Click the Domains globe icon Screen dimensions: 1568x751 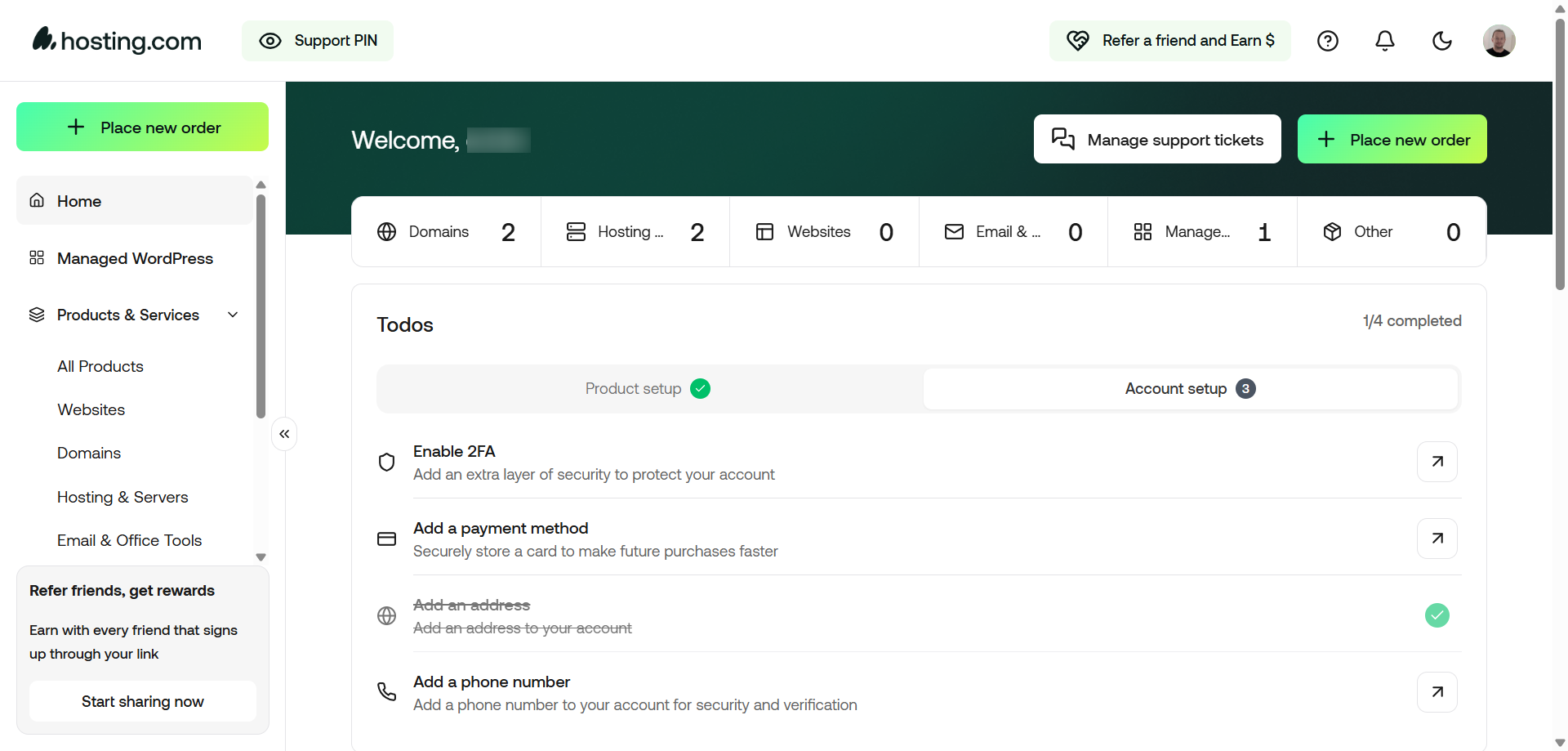coord(387,232)
